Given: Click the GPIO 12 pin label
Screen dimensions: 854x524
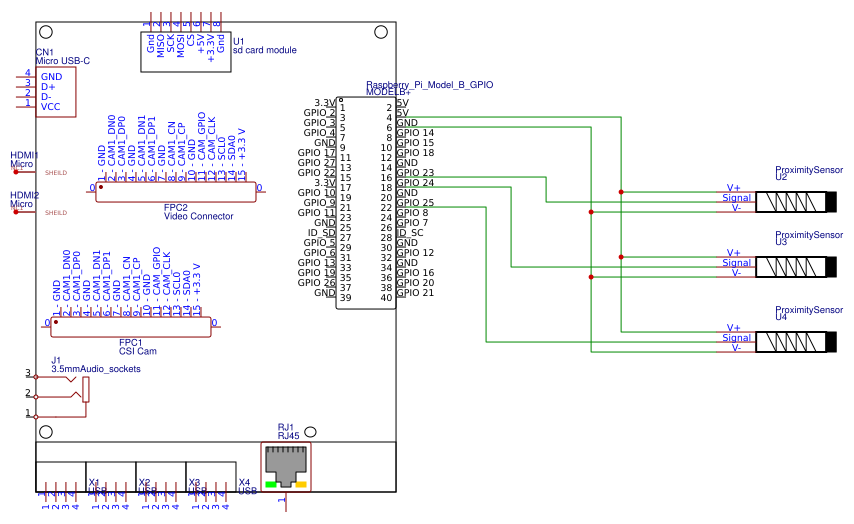Looking at the screenshot, I should click(x=415, y=253).
